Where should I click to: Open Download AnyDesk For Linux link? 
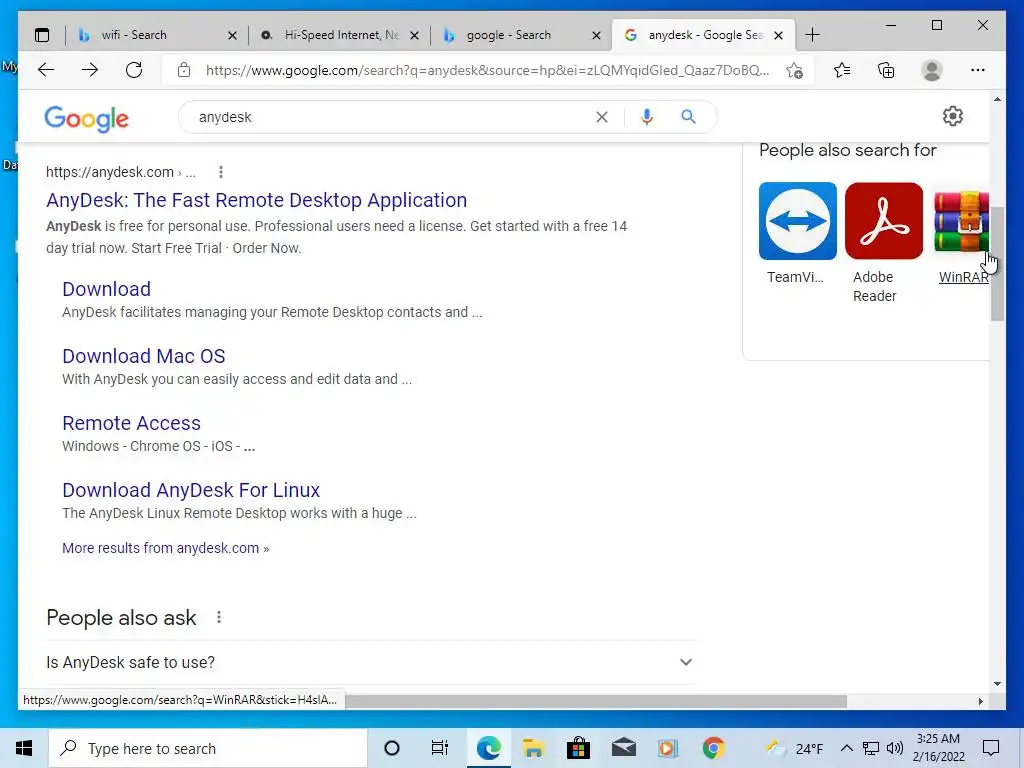(x=191, y=490)
